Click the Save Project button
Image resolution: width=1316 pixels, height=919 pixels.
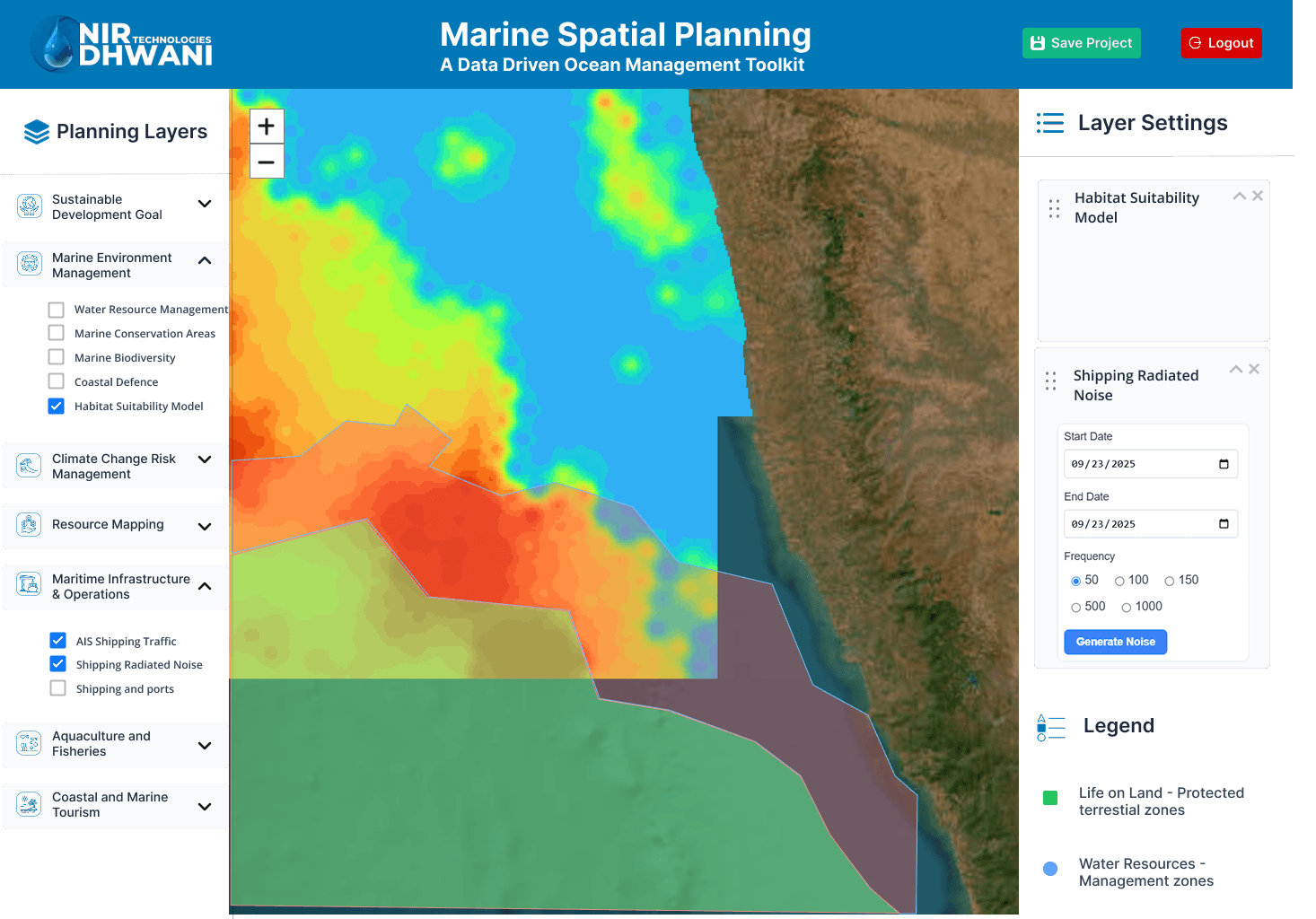pos(1081,43)
